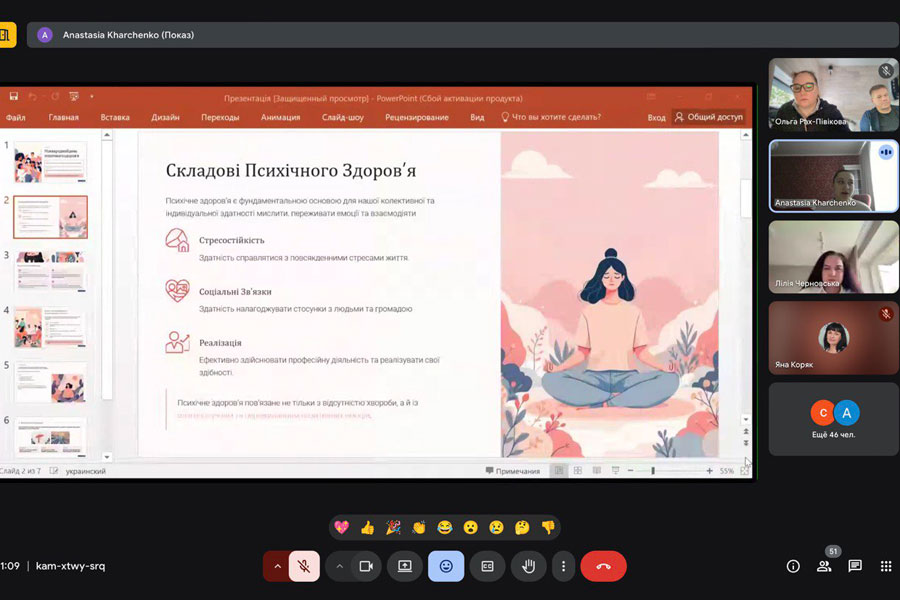Switch to the Вставка ribbon tab
Image resolution: width=900 pixels, height=600 pixels.
(x=115, y=117)
